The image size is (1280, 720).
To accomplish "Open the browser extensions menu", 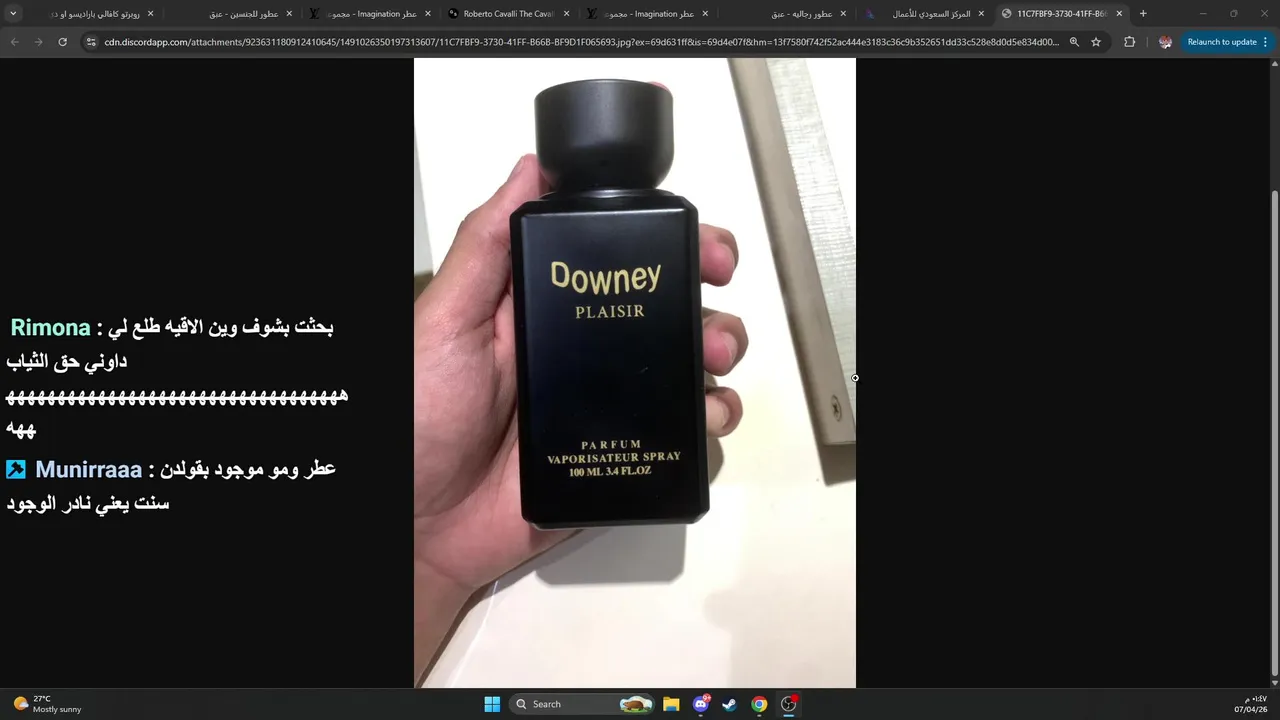I will pos(1130,42).
